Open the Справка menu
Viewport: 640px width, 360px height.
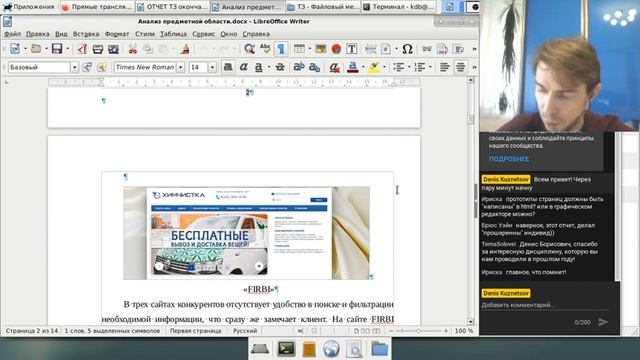click(256, 34)
